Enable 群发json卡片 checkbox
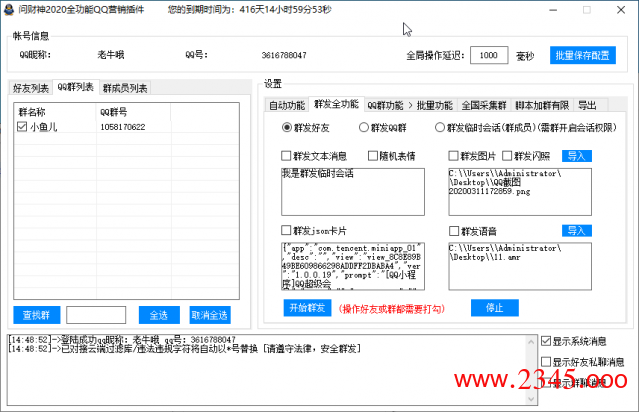This screenshot has width=639, height=412. pos(286,230)
